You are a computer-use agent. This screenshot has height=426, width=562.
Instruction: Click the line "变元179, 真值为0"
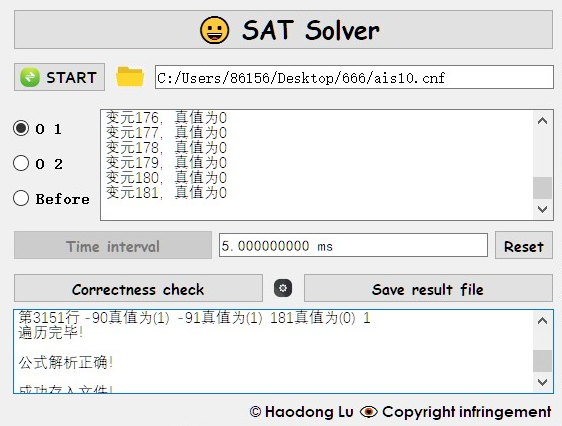(166, 163)
